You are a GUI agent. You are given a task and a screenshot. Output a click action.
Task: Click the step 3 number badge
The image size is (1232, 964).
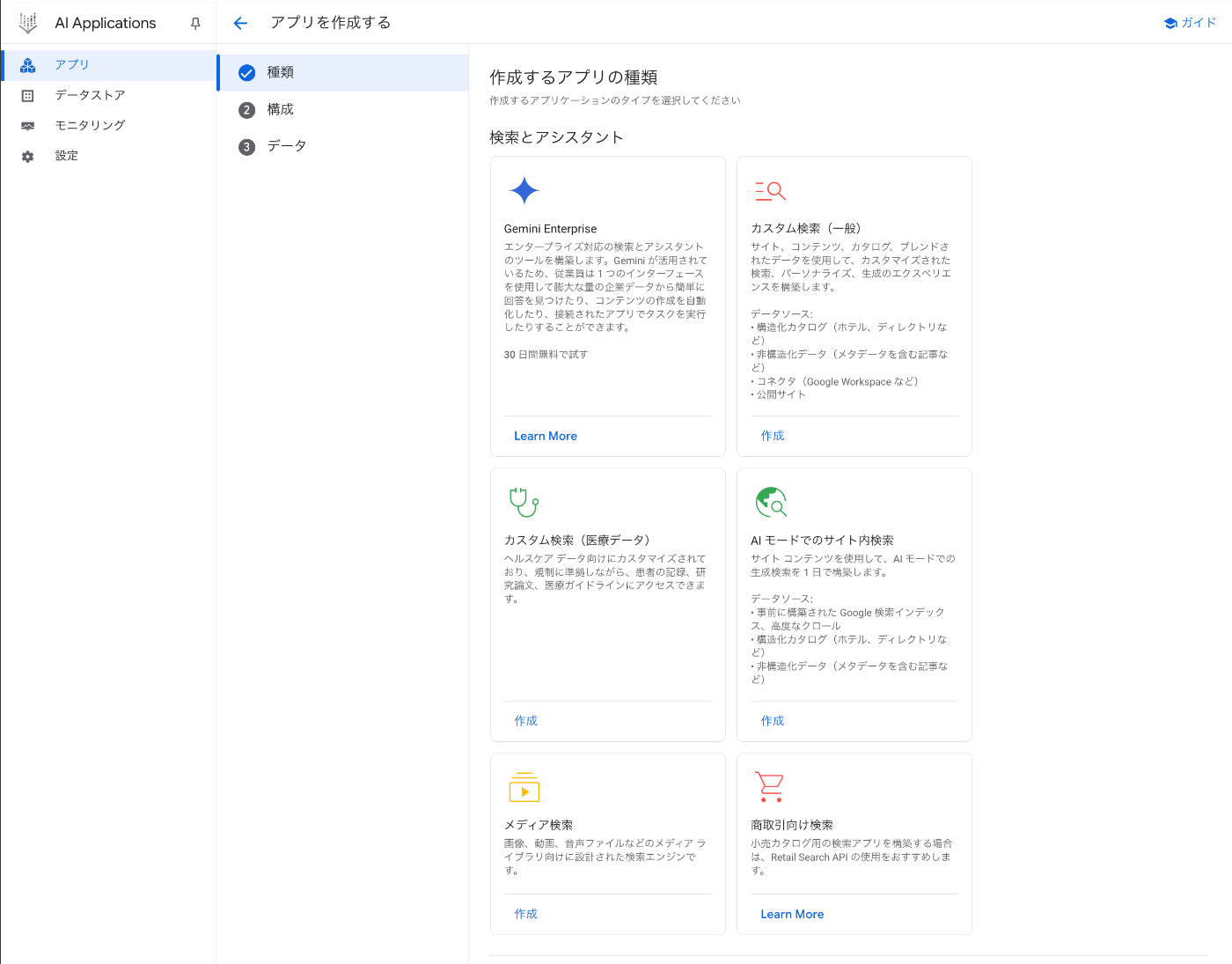247,147
